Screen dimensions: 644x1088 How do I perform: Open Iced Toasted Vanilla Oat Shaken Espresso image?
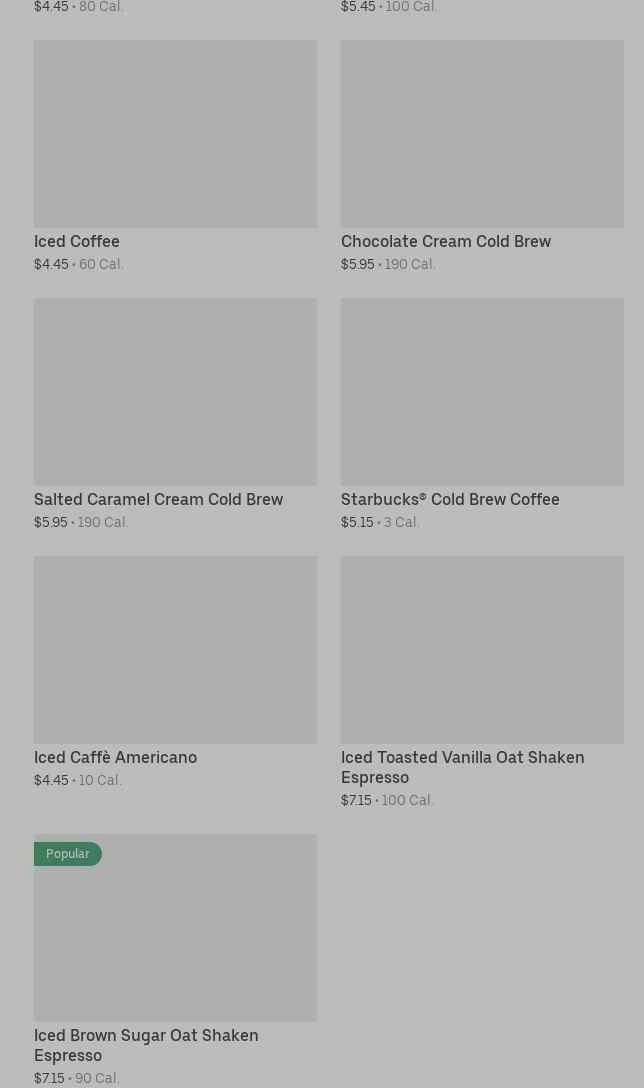pos(482,650)
